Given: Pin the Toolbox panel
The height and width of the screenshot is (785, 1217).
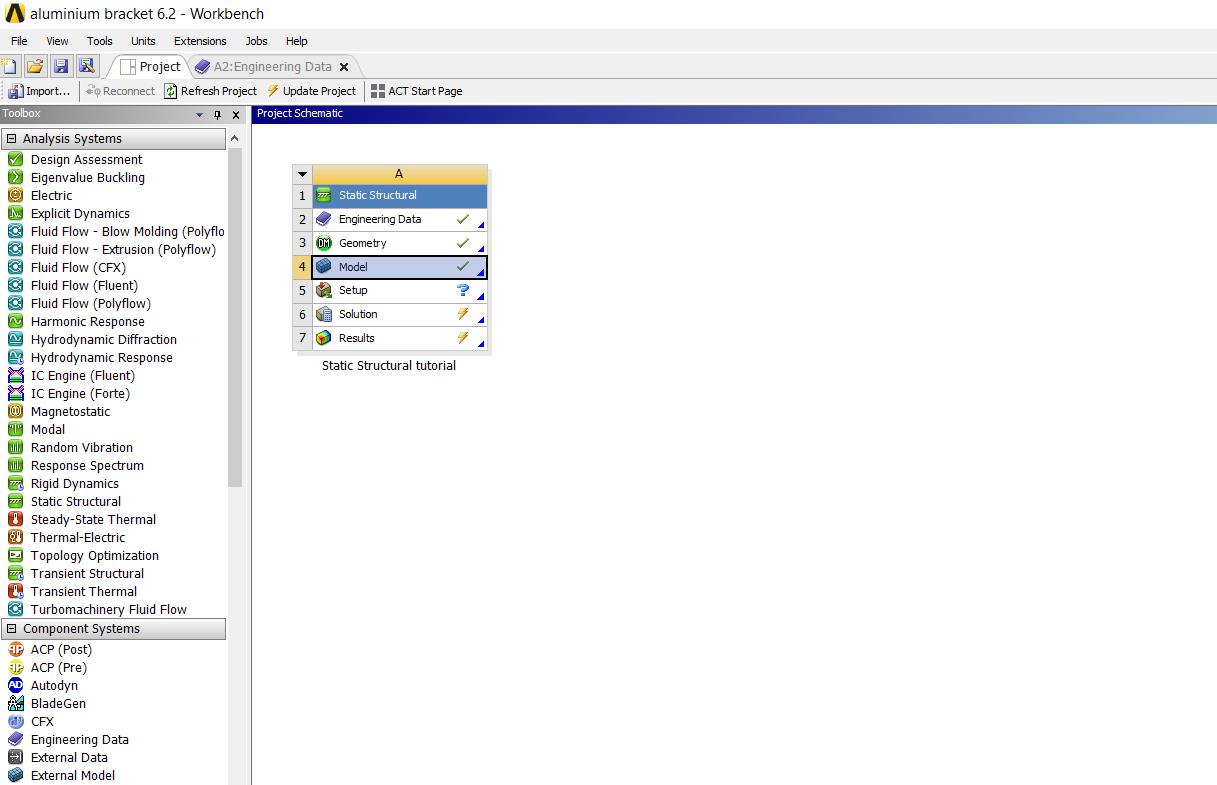Looking at the screenshot, I should click(x=218, y=114).
